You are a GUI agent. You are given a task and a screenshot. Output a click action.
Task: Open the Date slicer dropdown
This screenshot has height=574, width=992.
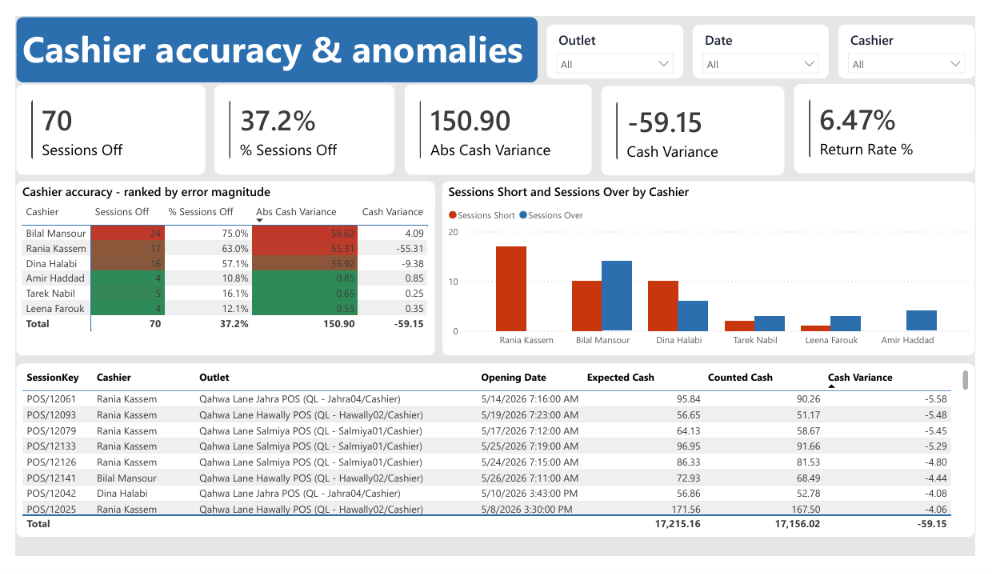760,64
